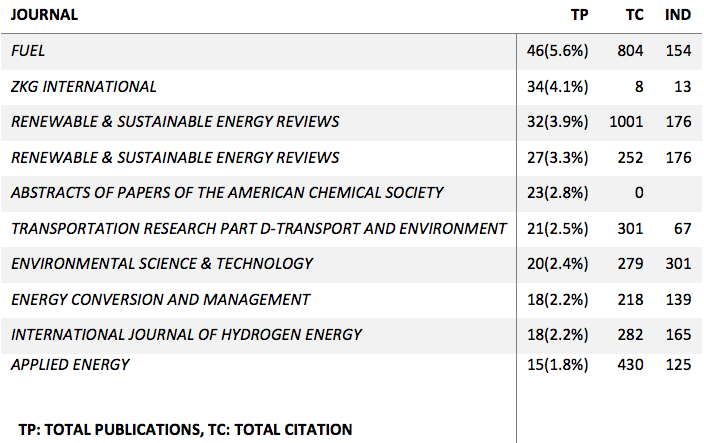The width and height of the screenshot is (704, 443).
Task: Click the 804 citation count for FUEL
Action: click(x=630, y=51)
